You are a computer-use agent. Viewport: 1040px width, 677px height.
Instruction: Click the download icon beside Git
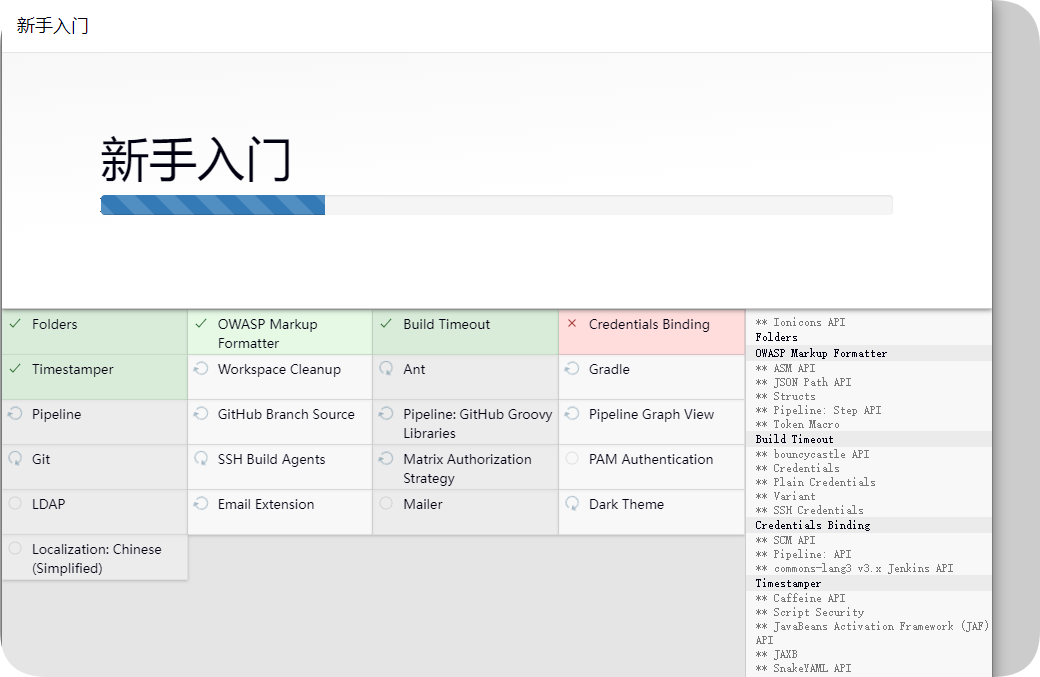point(15,459)
